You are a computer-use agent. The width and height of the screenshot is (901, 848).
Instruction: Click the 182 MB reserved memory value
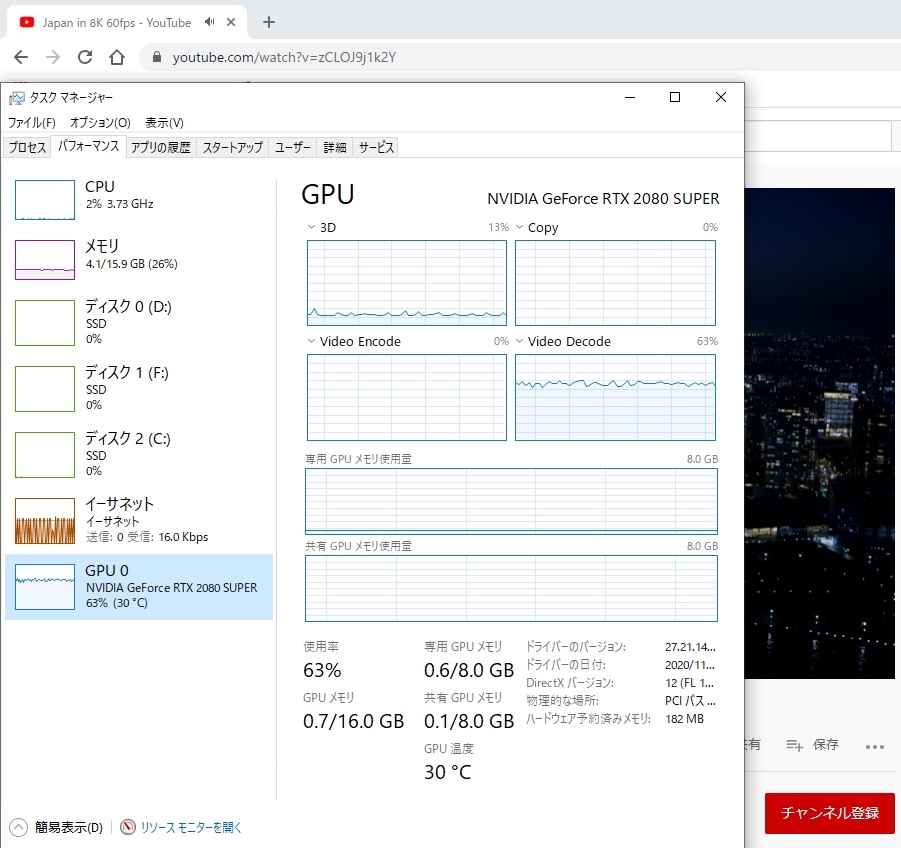(x=684, y=719)
